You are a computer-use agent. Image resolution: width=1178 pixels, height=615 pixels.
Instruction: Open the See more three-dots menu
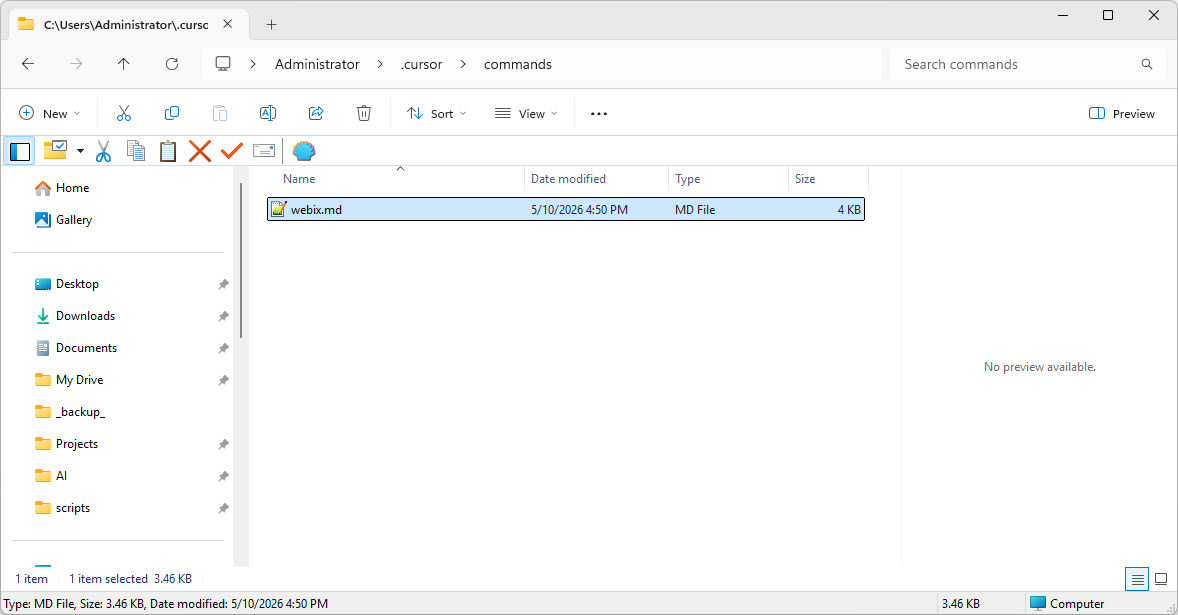(x=599, y=113)
